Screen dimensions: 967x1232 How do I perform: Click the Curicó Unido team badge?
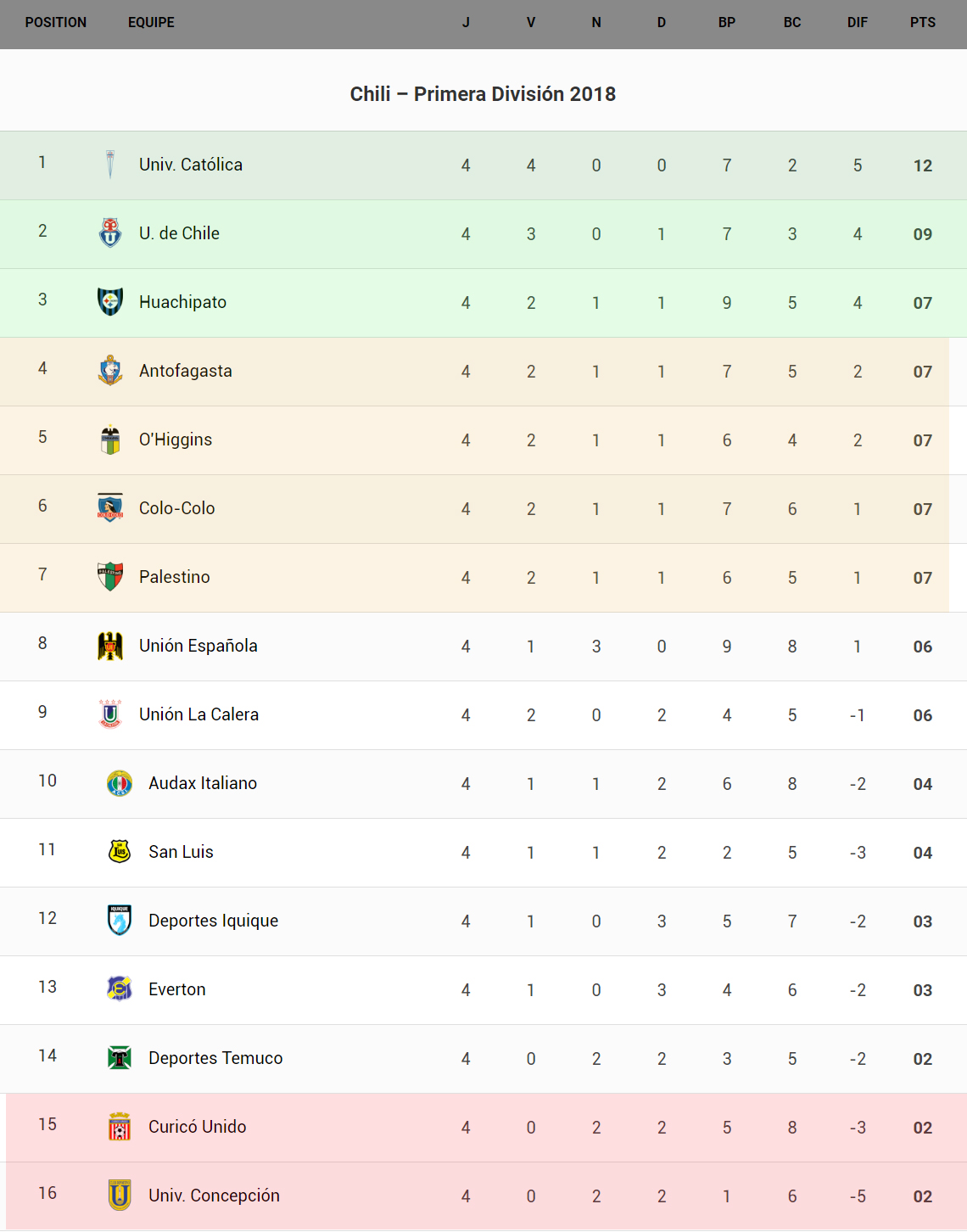[x=120, y=1127]
